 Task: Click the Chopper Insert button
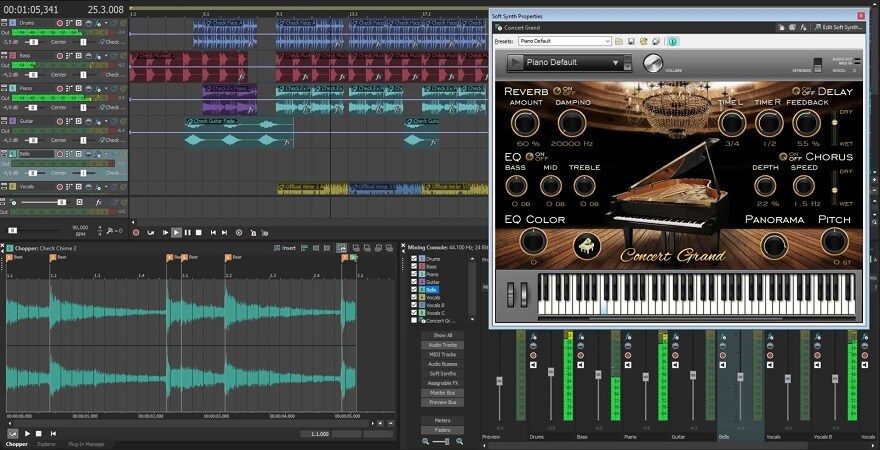pos(285,248)
